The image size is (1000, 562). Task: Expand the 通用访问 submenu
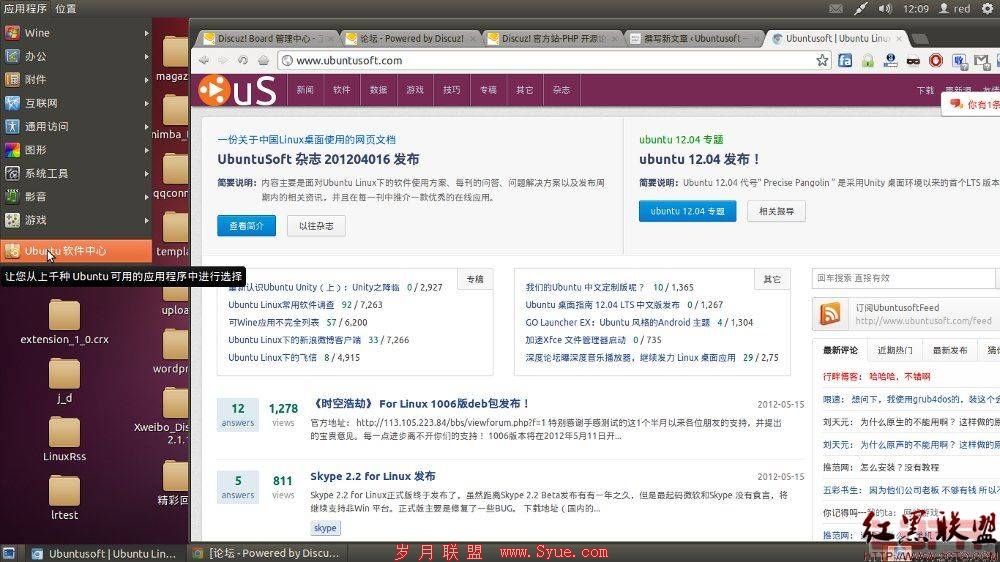(x=76, y=126)
